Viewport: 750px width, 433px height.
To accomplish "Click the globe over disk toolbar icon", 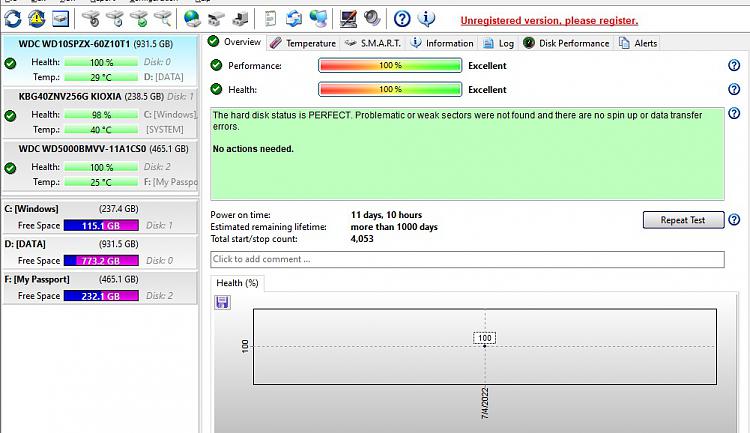I will [x=192, y=19].
